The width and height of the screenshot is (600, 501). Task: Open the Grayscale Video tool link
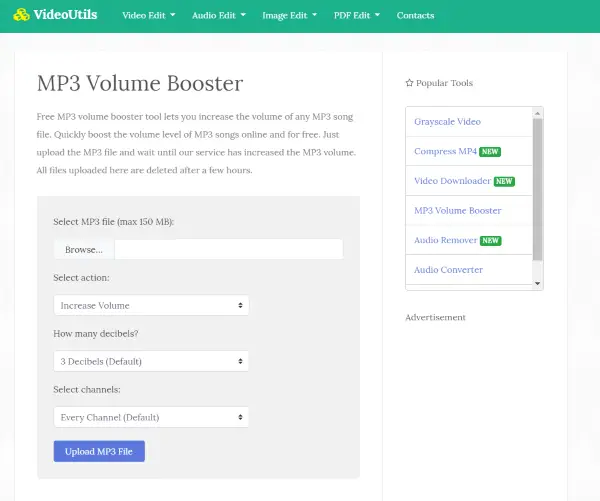coord(447,122)
